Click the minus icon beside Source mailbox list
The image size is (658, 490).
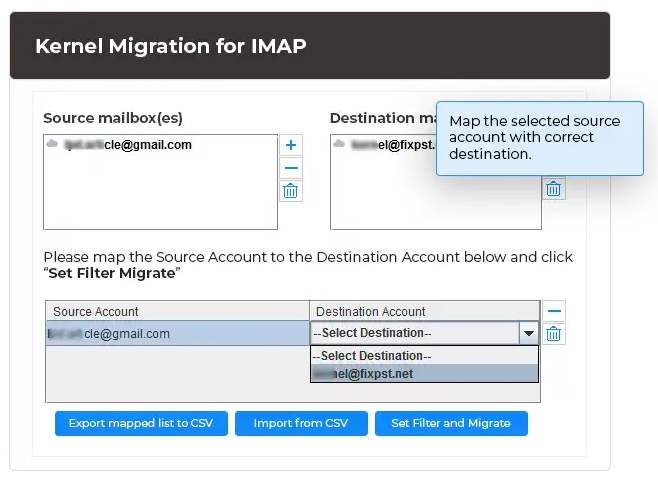[291, 168]
